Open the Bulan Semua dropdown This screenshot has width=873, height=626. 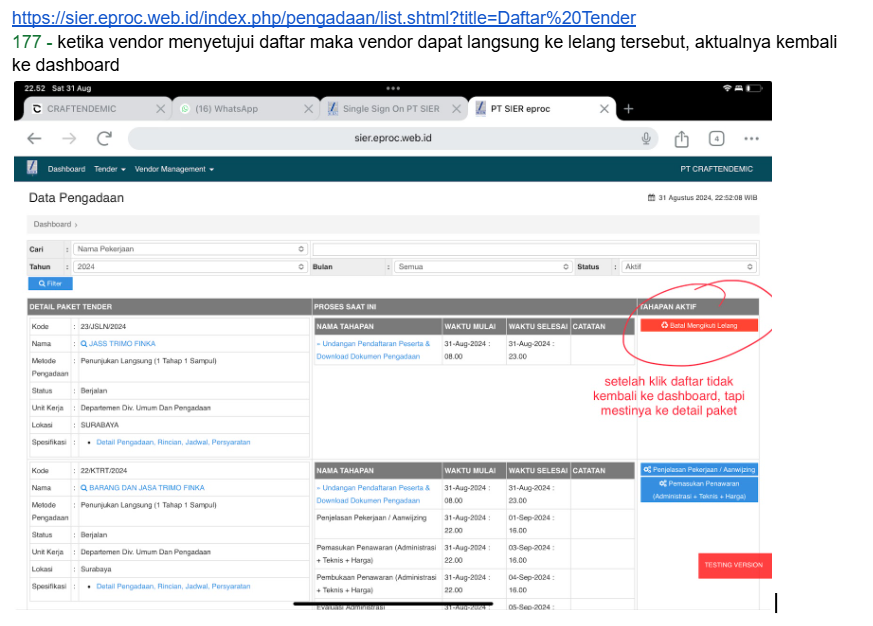click(x=483, y=267)
